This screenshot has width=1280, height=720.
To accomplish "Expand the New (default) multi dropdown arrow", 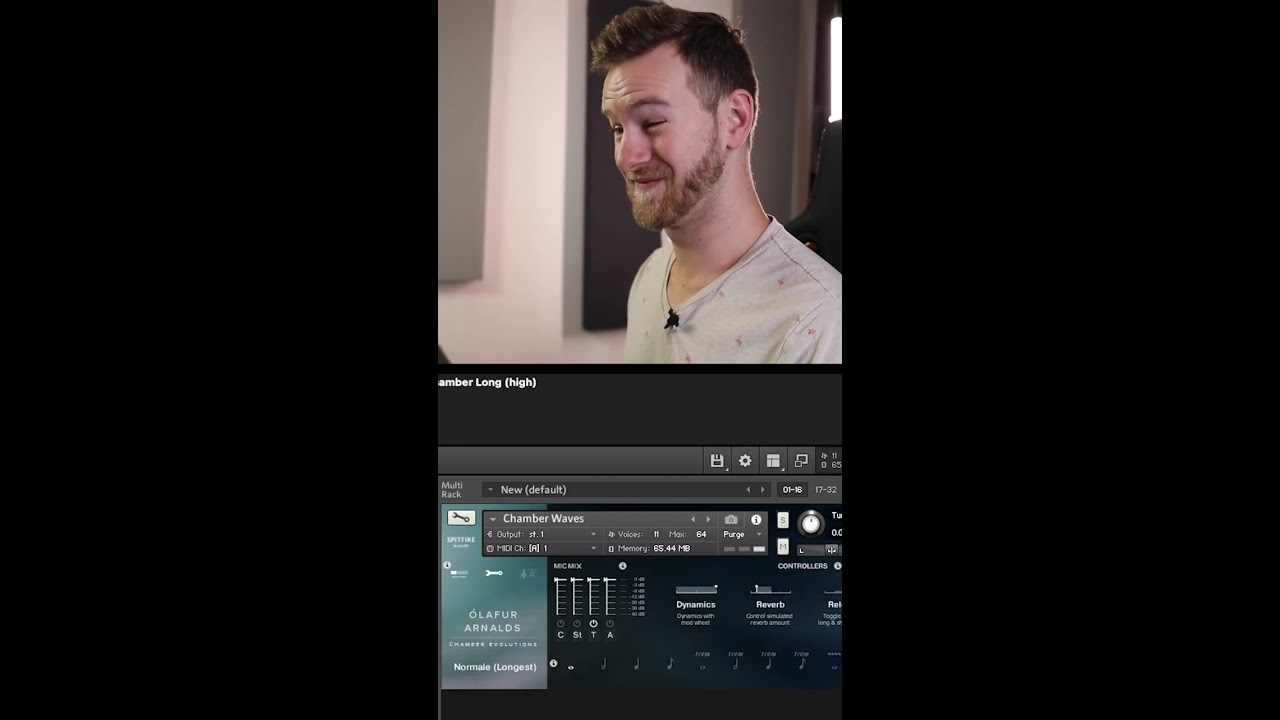I will 490,490.
